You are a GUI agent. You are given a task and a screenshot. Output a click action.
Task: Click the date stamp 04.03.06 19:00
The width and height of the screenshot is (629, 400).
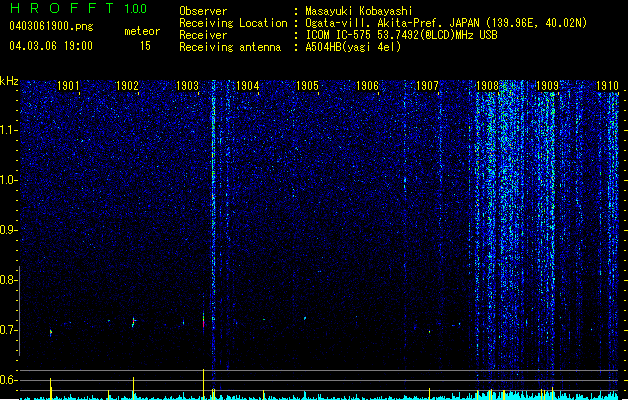coord(51,46)
